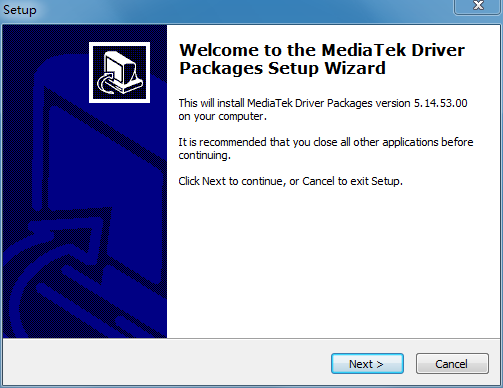The width and height of the screenshot is (503, 388).
Task: Click the Cancel button
Action: tap(452, 364)
